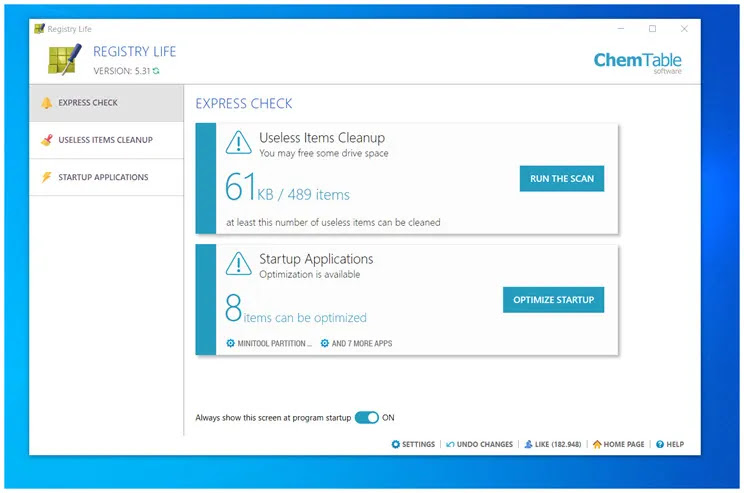Image resolution: width=744 pixels, height=493 pixels.
Task: Open Settings link text in footer
Action: pyautogui.click(x=418, y=445)
